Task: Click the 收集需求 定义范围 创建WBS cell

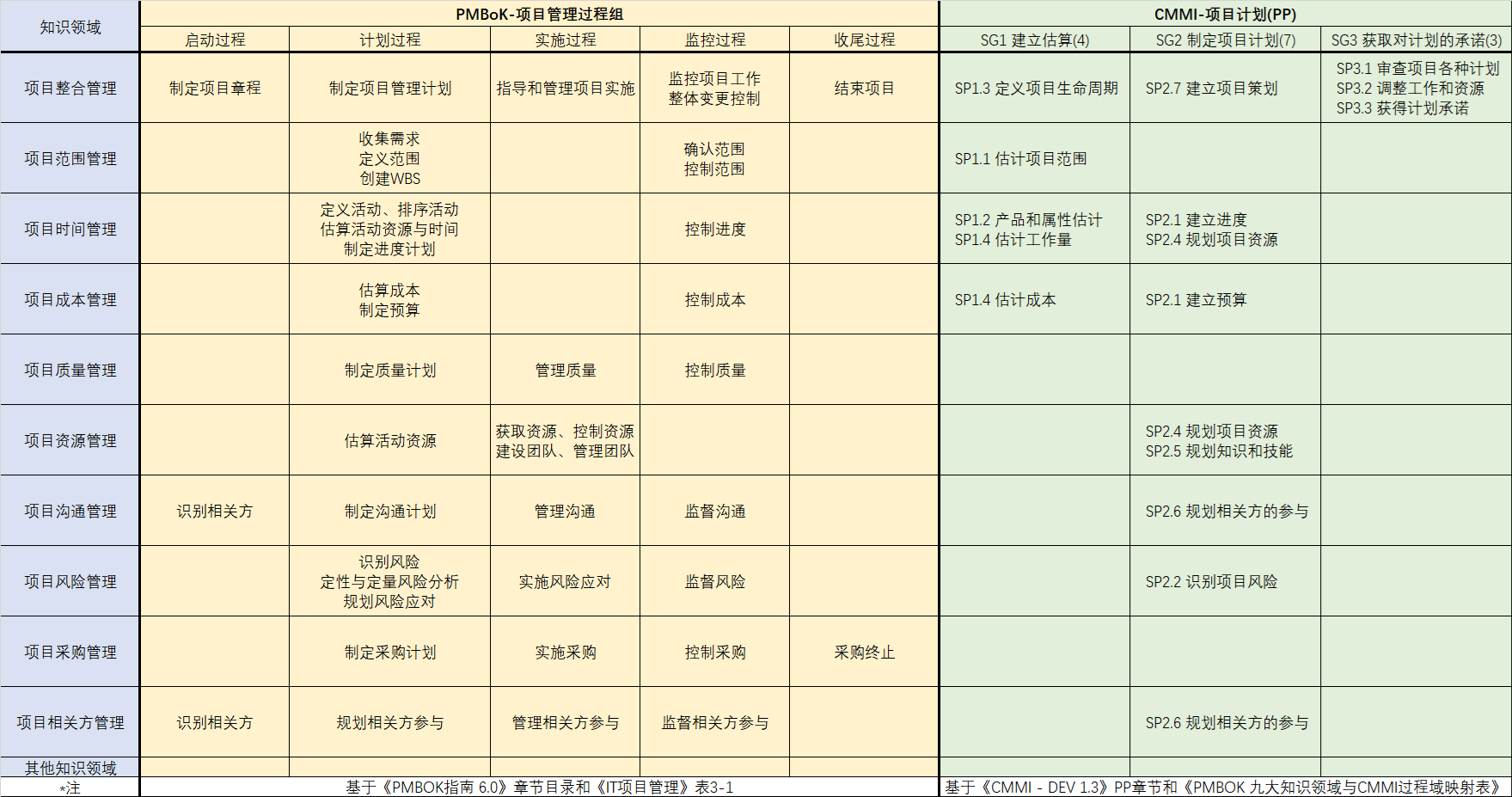Action: pos(389,158)
